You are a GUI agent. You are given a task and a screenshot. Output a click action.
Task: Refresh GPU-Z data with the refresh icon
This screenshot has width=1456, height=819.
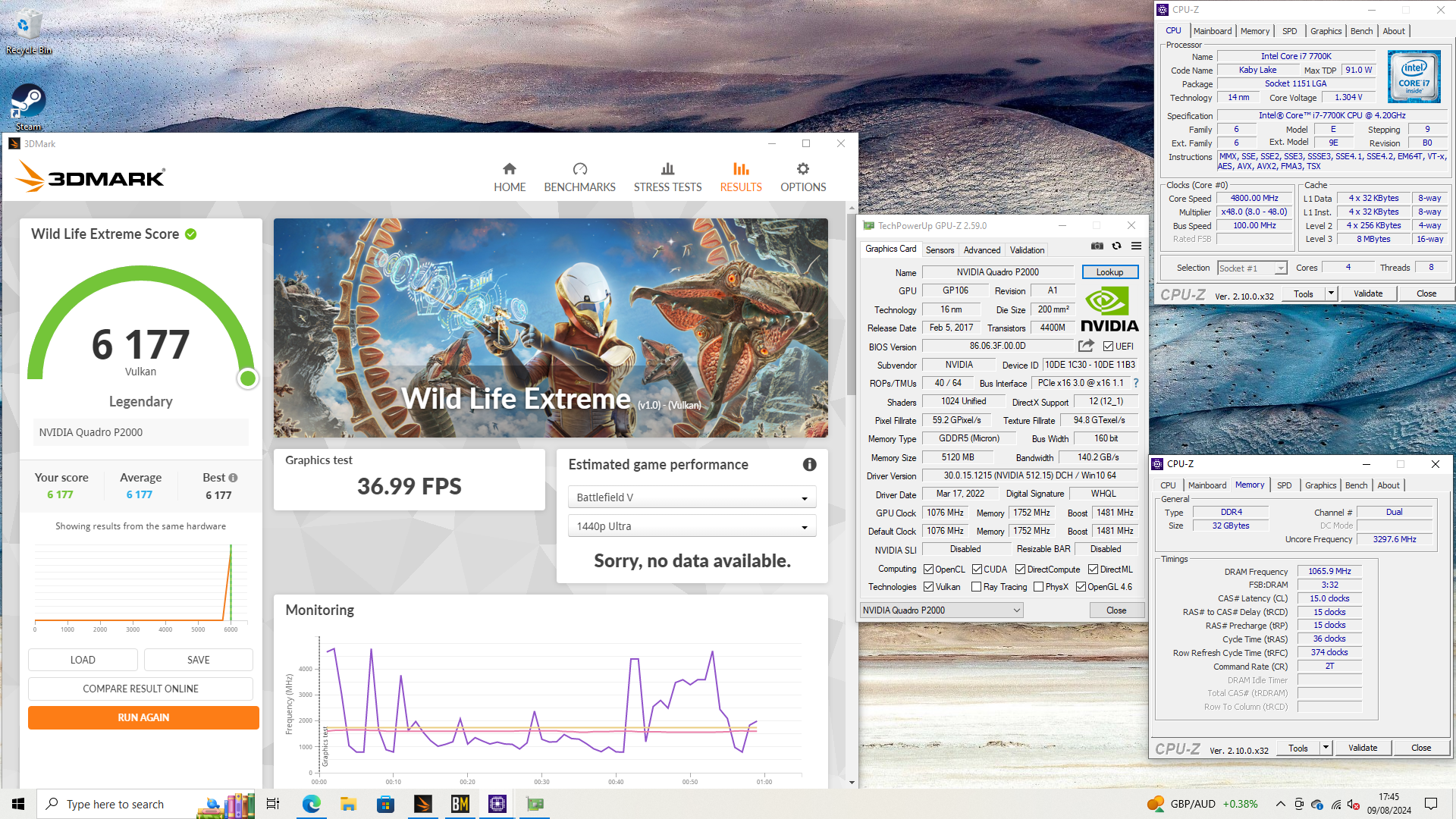pos(1116,246)
